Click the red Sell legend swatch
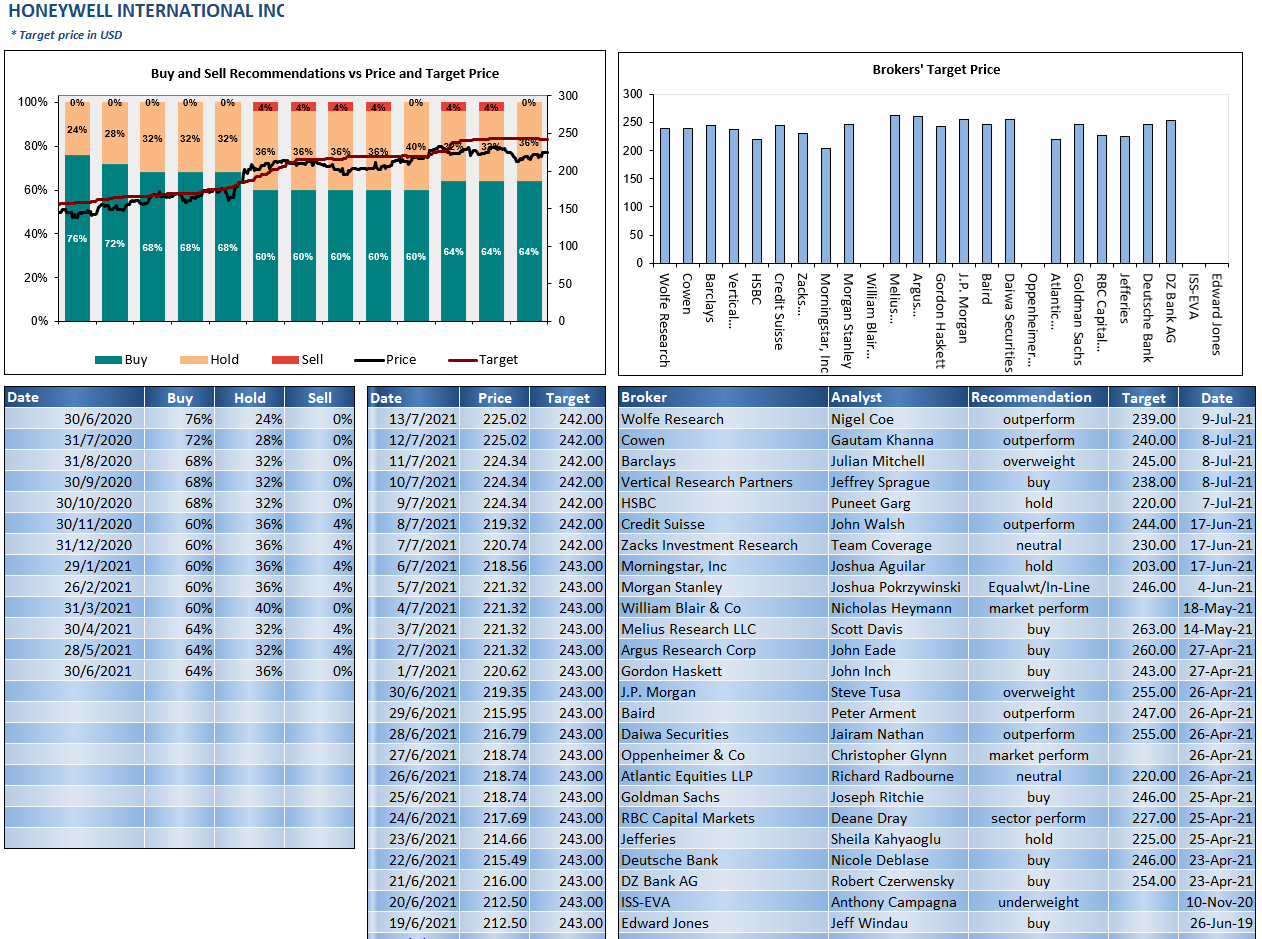1262x939 pixels. (x=284, y=360)
